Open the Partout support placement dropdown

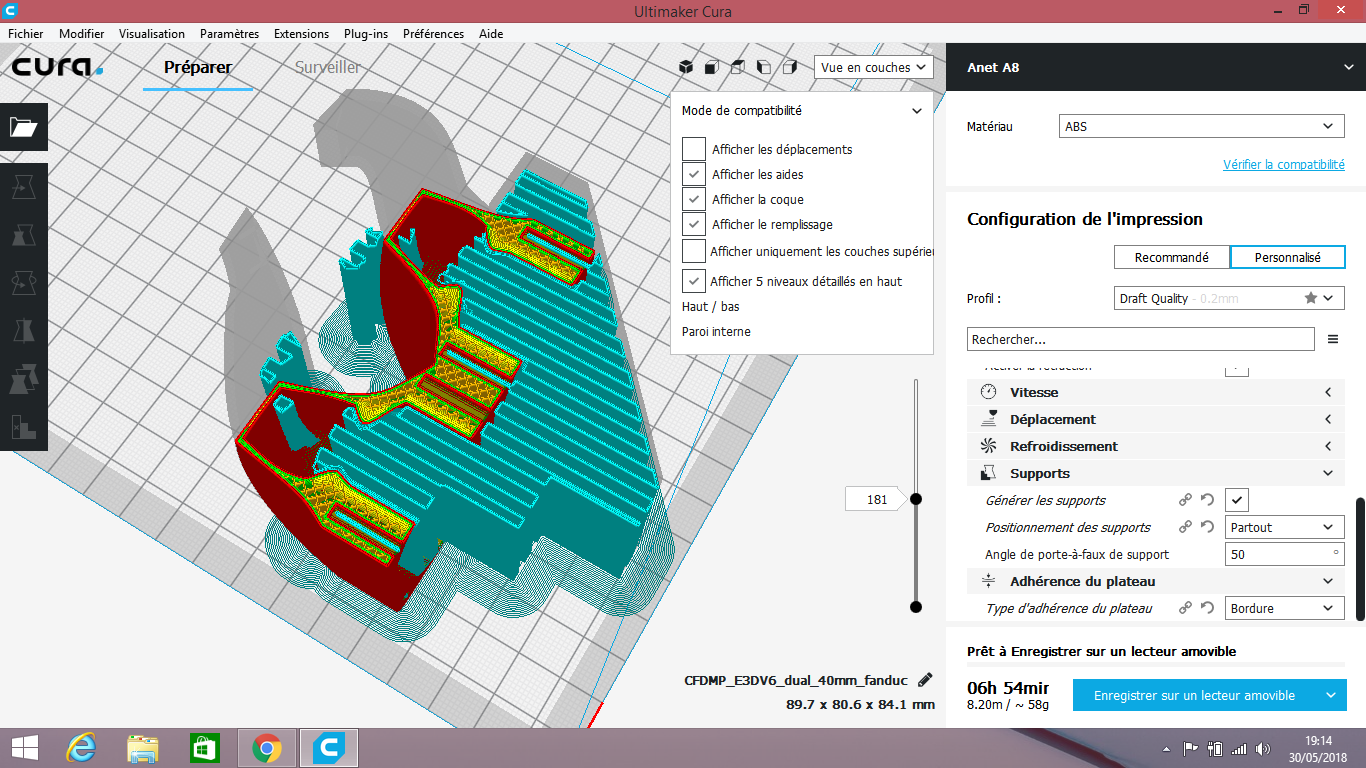[x=1285, y=527]
